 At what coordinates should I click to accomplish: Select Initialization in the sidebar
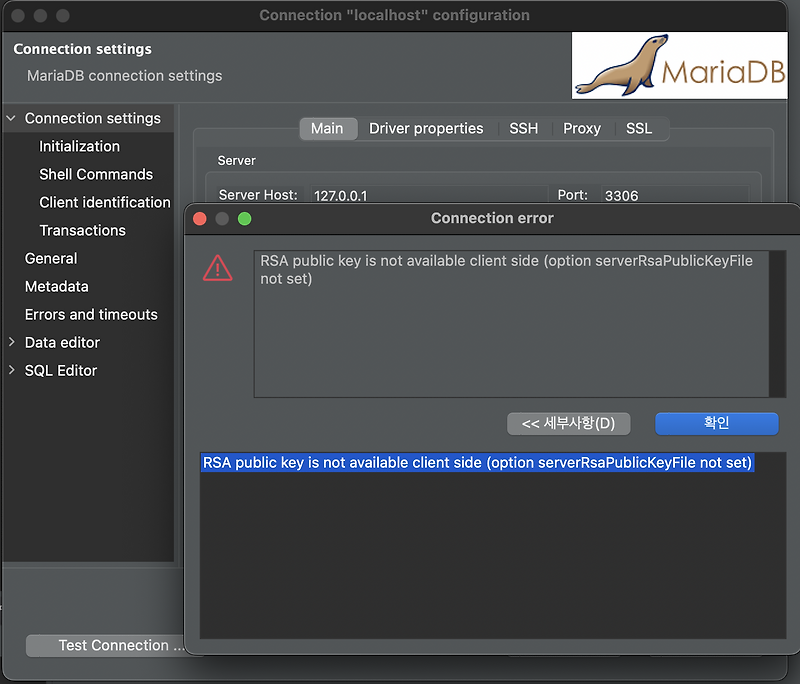click(x=82, y=146)
